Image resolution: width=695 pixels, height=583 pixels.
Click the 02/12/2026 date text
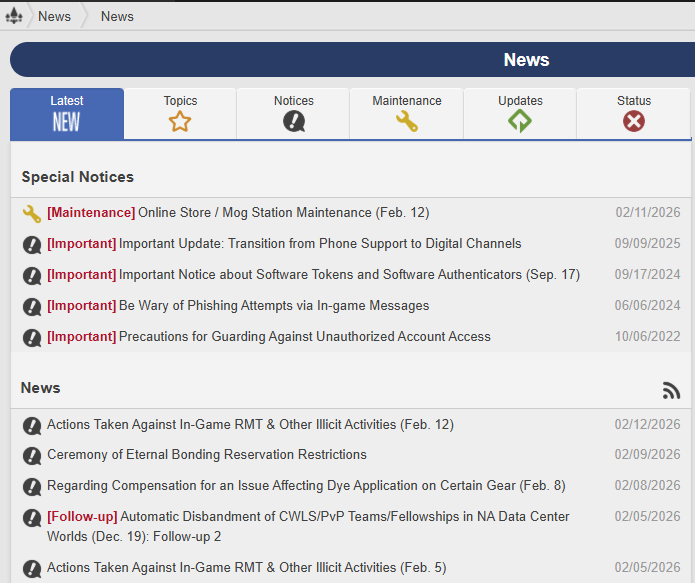(x=648, y=425)
